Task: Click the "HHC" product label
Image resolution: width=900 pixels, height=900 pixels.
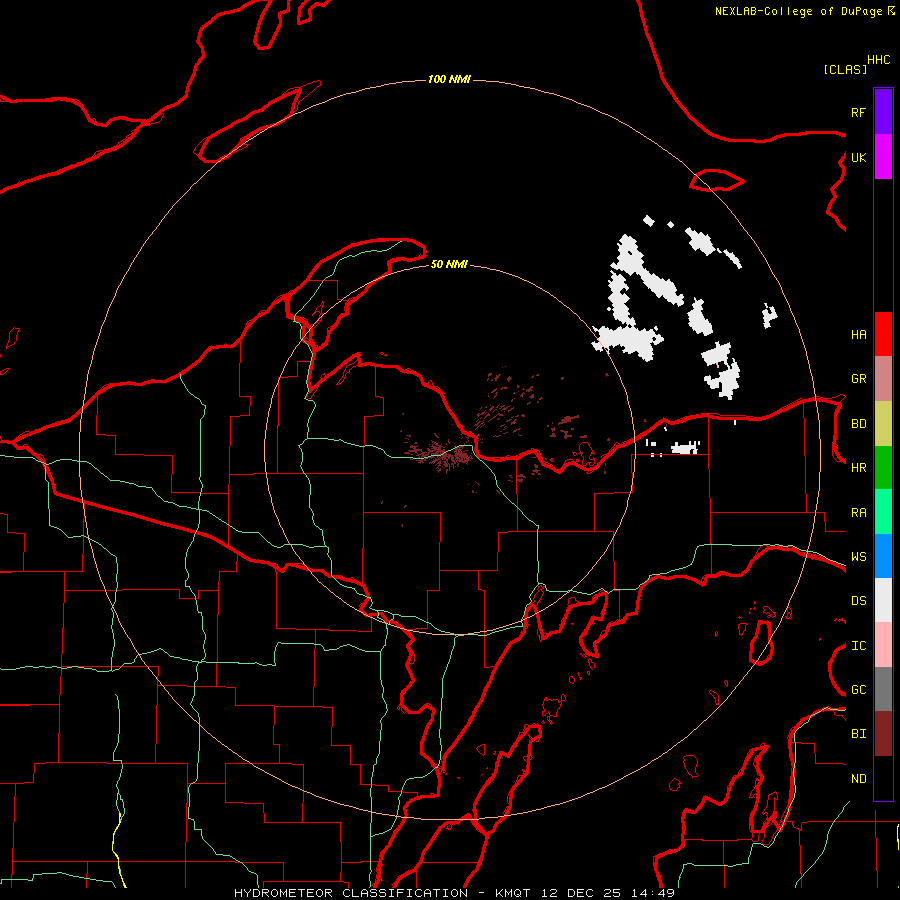Action: click(879, 60)
